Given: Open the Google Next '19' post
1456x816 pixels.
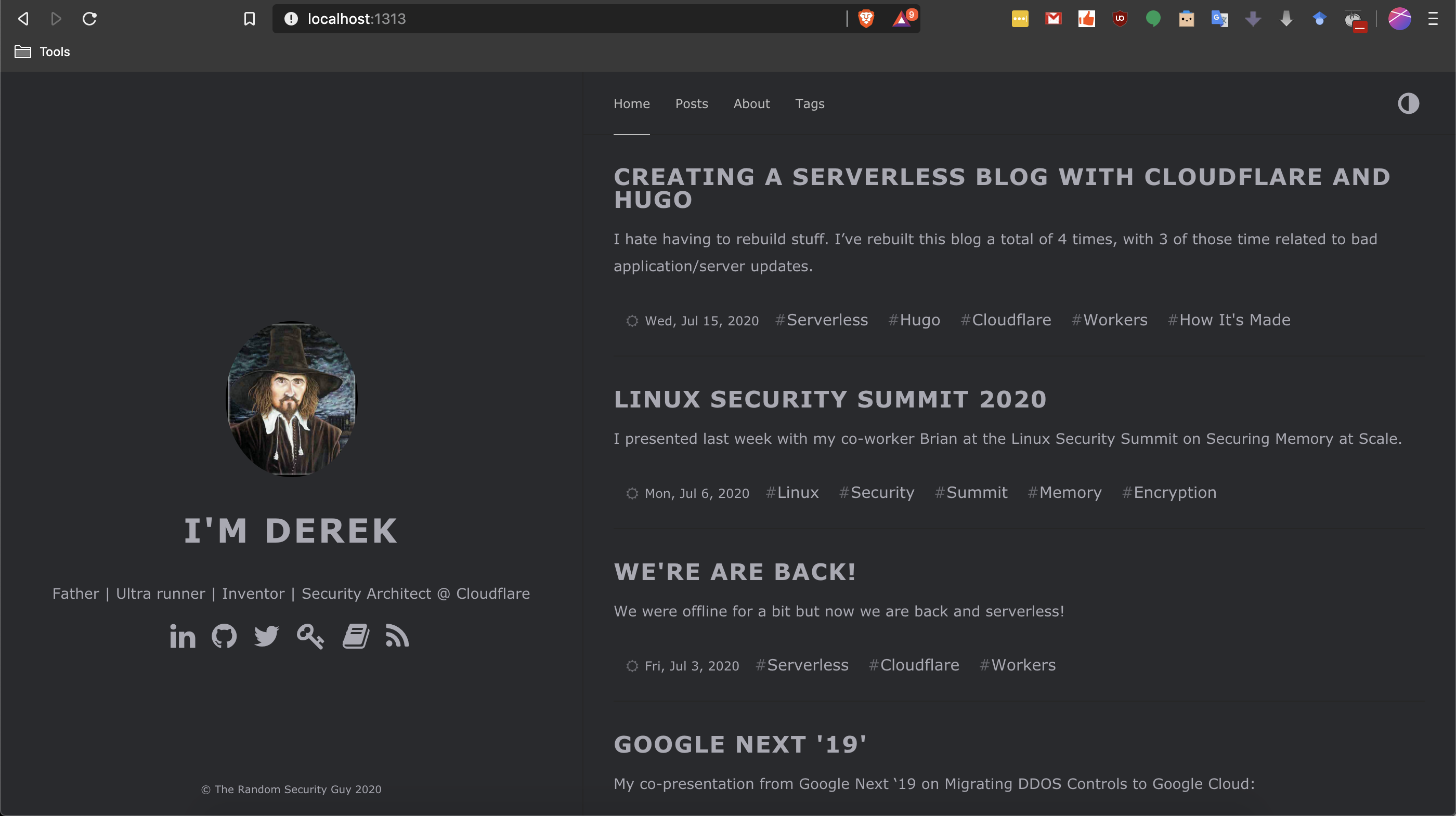Looking at the screenshot, I should click(740, 744).
